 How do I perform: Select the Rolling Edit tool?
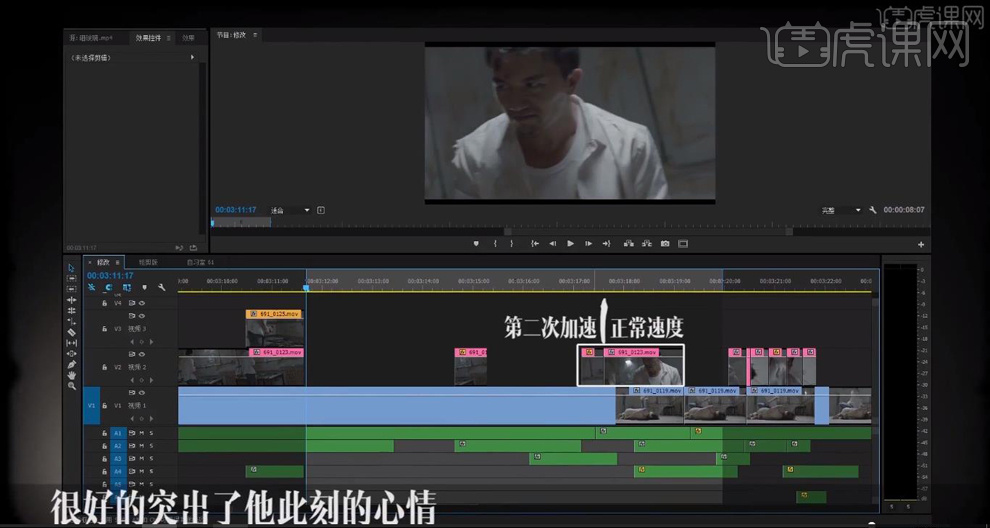(x=71, y=310)
